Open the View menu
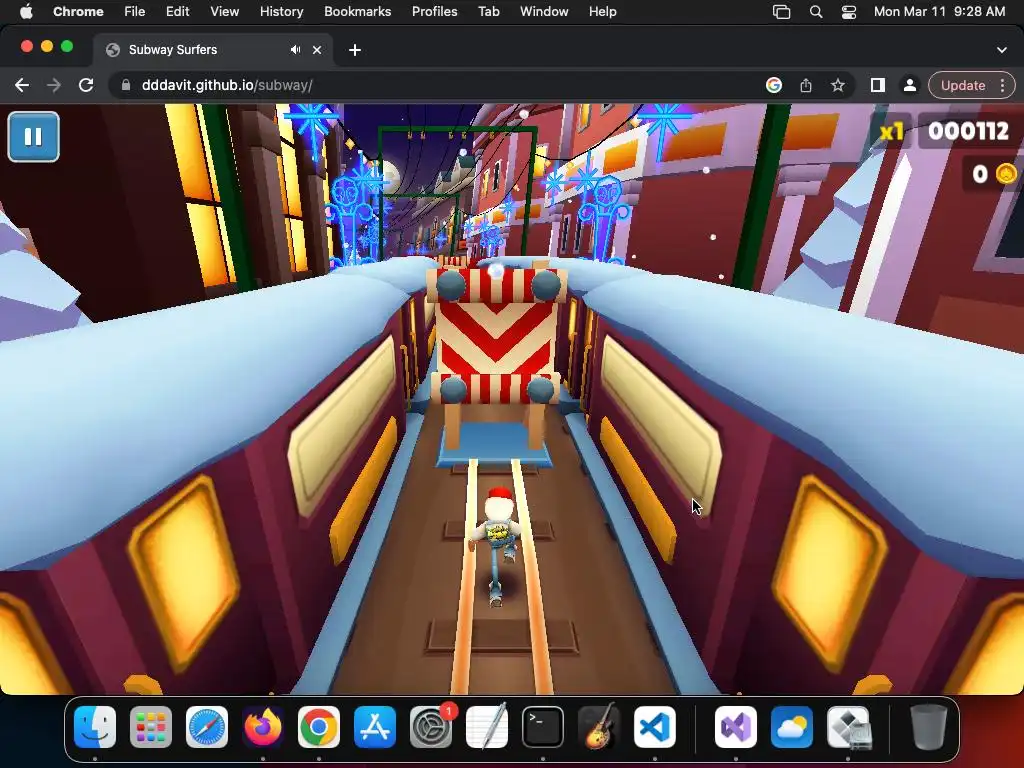The height and width of the screenshot is (768, 1024). click(x=224, y=11)
